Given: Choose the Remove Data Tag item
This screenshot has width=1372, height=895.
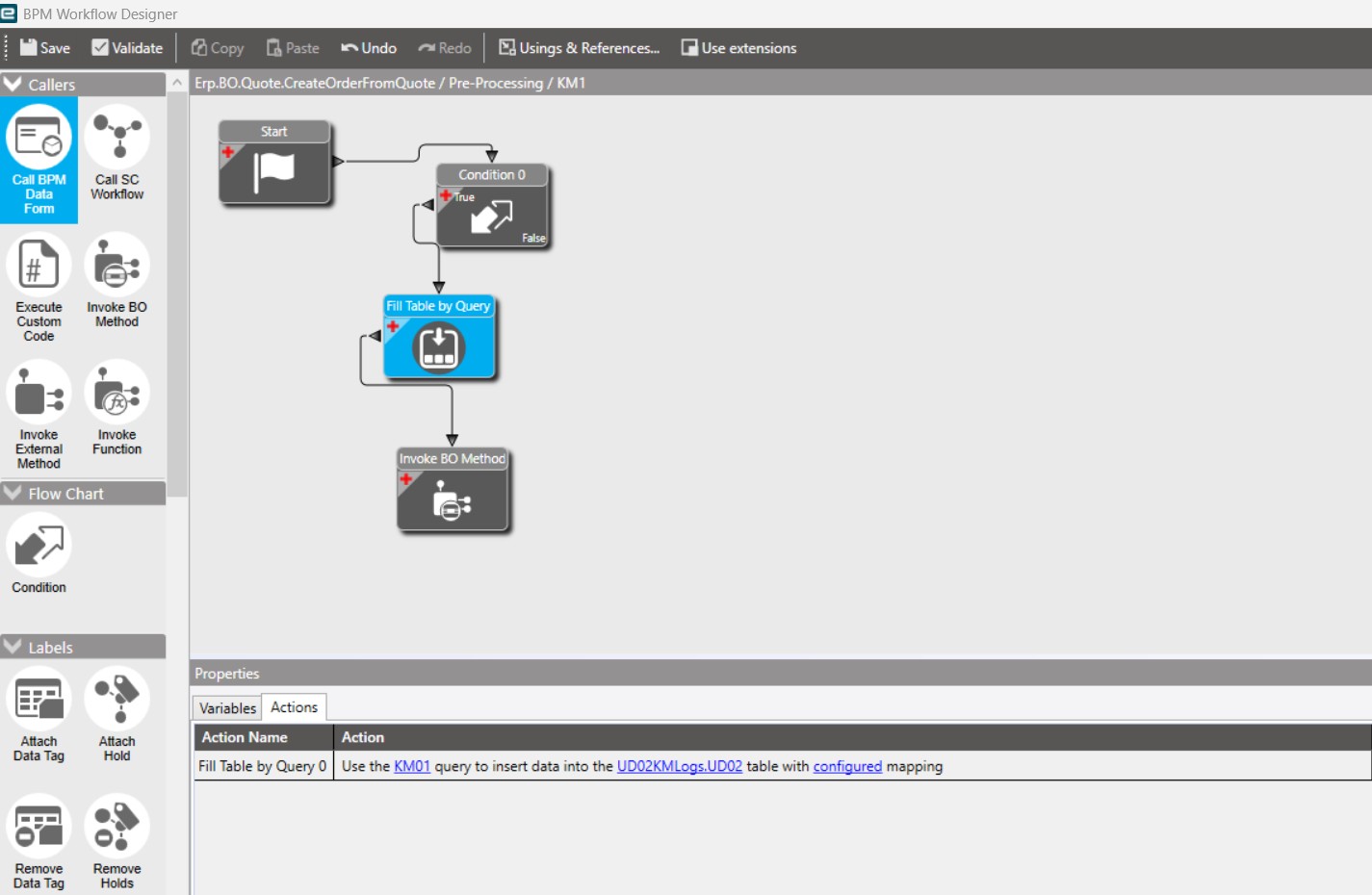Looking at the screenshot, I should 39,842.
